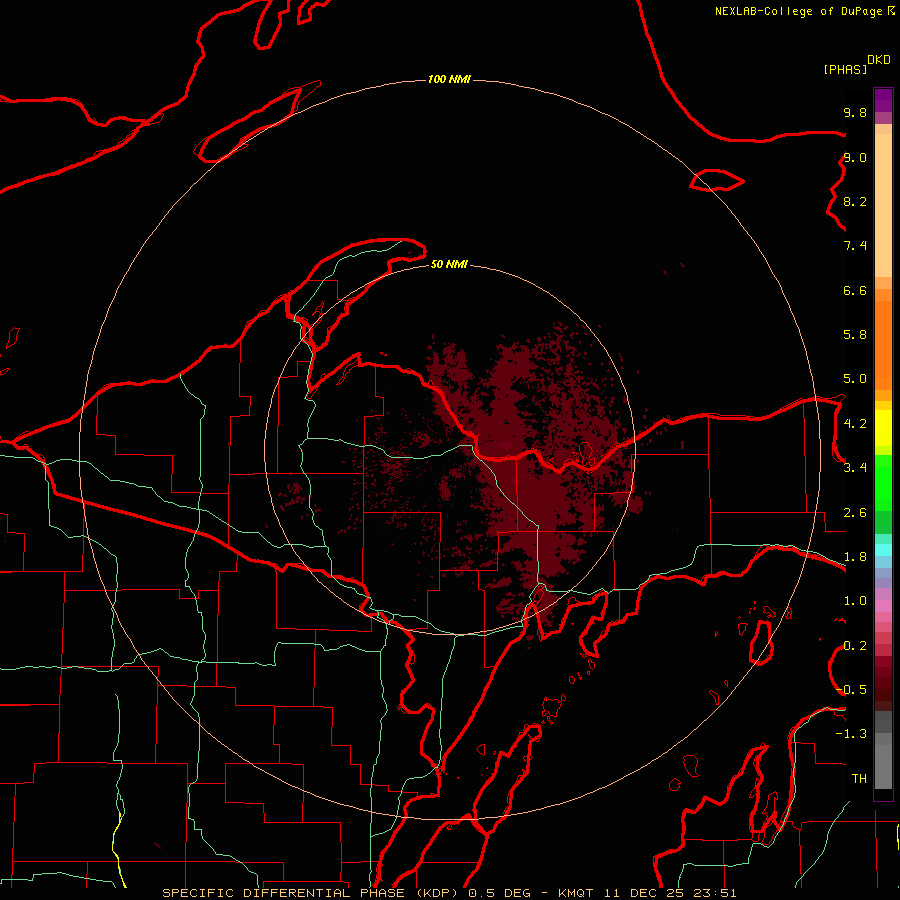Click the 3.4 scale value label
The image size is (900, 900).
855,468
